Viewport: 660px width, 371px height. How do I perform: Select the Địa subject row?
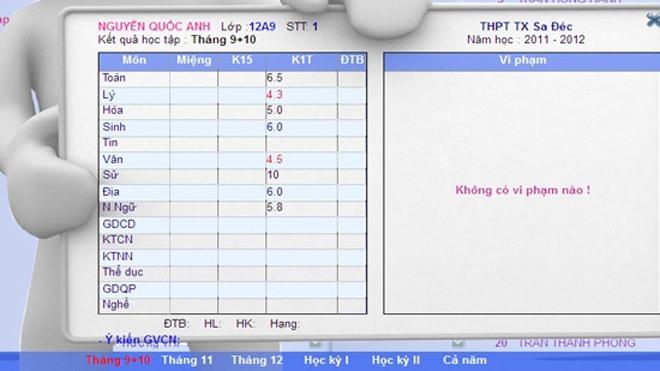[x=233, y=192]
